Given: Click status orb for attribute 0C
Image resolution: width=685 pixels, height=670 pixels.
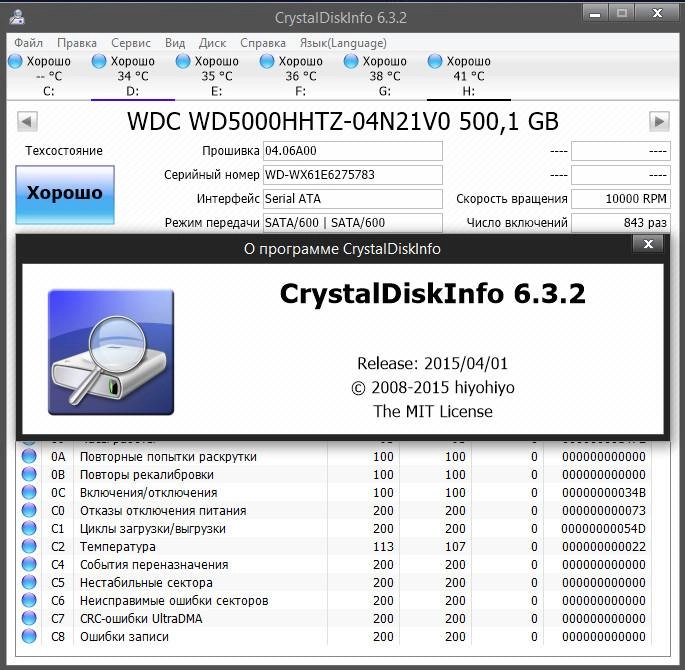Looking at the screenshot, I should (29, 492).
